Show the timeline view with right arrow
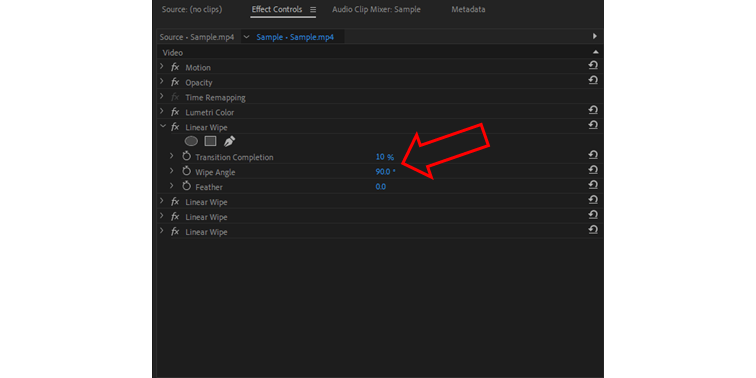 (x=594, y=36)
